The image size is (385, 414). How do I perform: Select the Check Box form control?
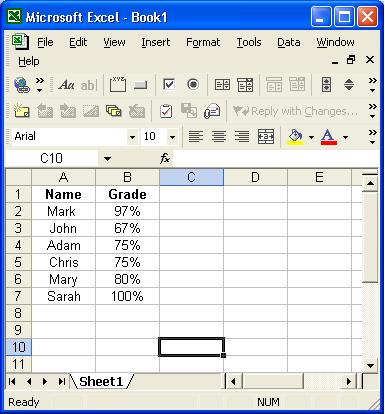pyautogui.click(x=169, y=84)
